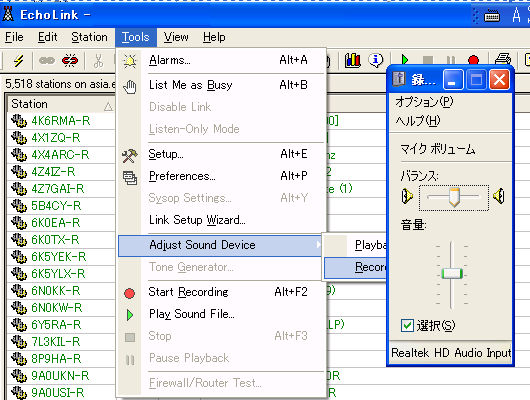530x400 pixels.
Task: Select List Me as Busy
Action: [x=221, y=85]
